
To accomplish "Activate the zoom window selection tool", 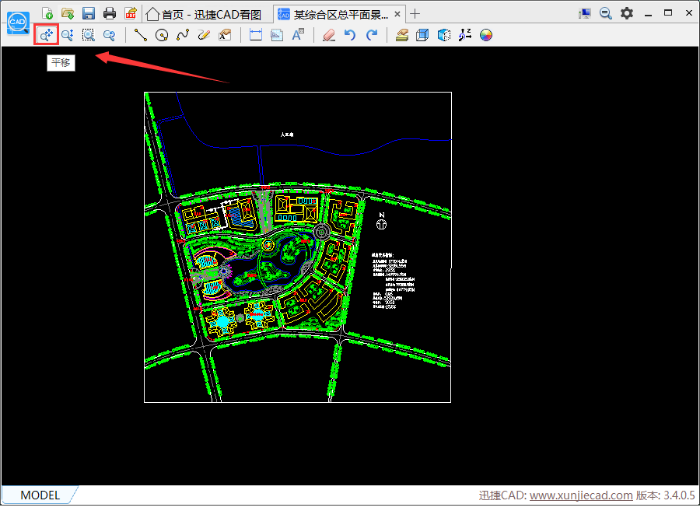I will click(x=88, y=35).
